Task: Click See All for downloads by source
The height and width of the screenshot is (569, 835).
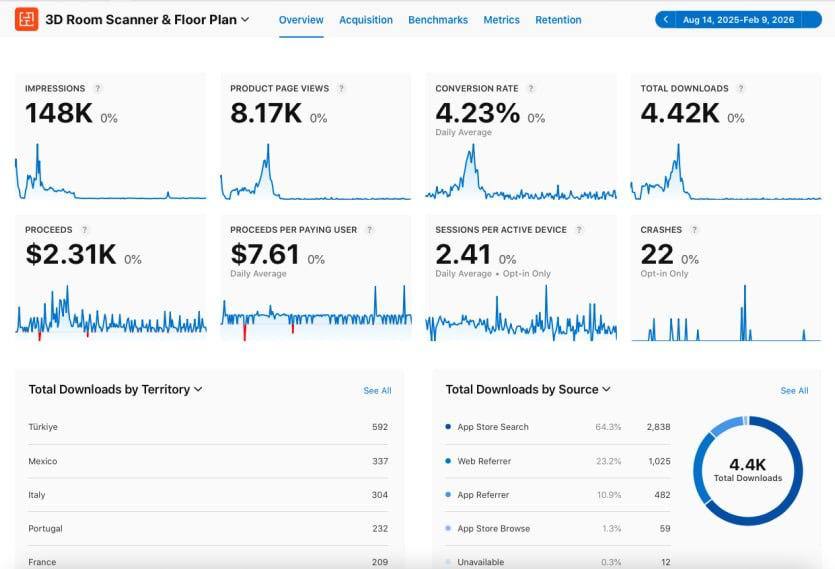Action: (x=794, y=391)
